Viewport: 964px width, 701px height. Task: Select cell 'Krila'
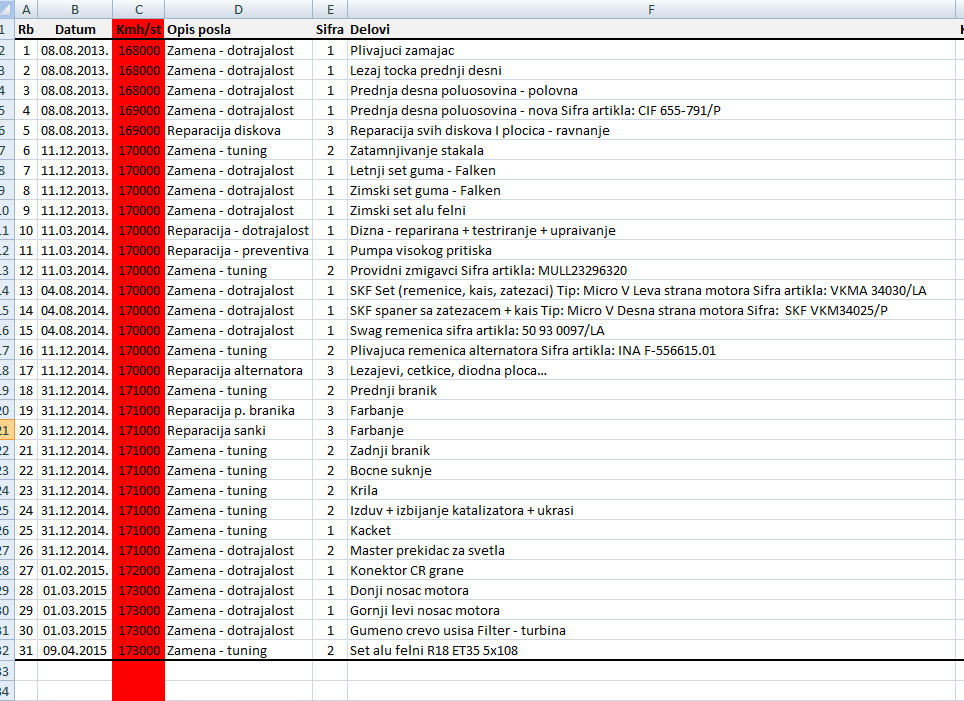(651, 490)
